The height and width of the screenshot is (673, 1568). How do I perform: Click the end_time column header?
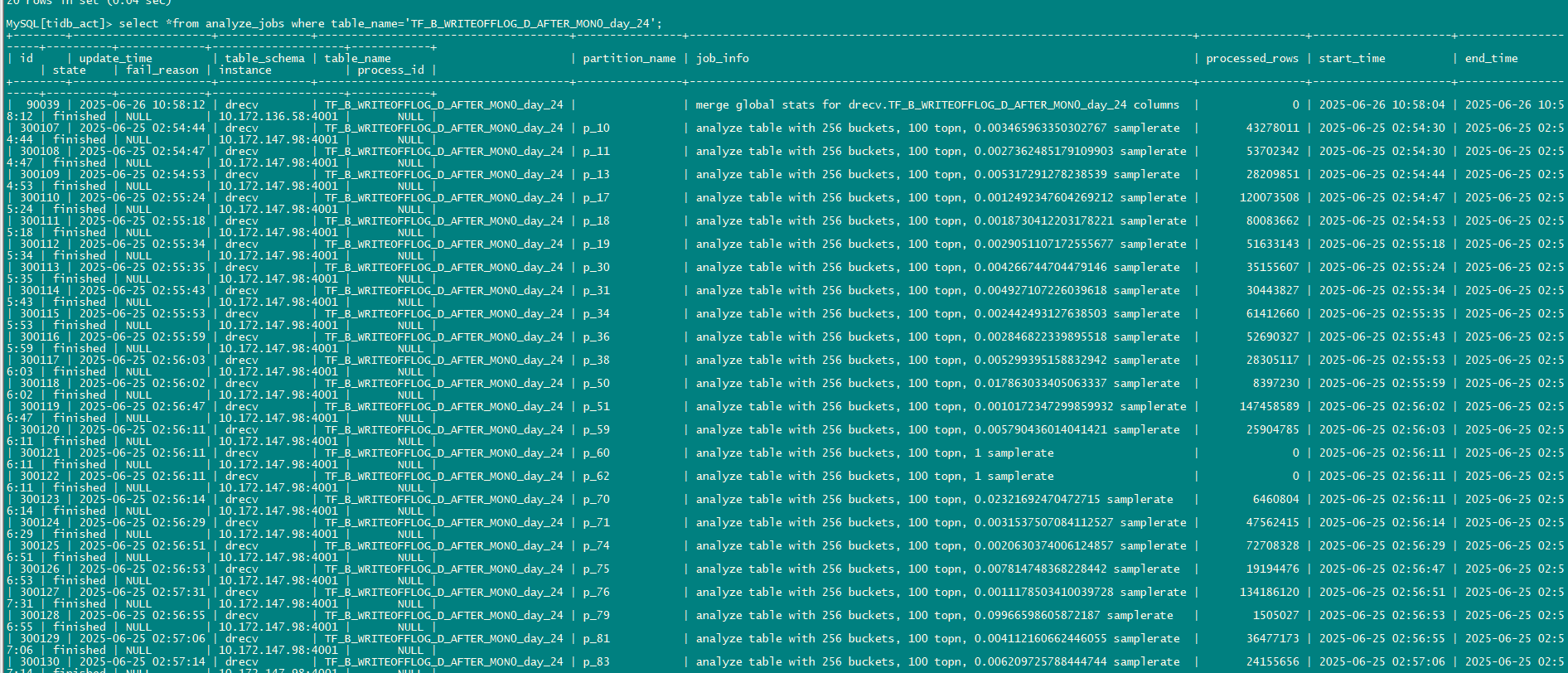click(1491, 58)
